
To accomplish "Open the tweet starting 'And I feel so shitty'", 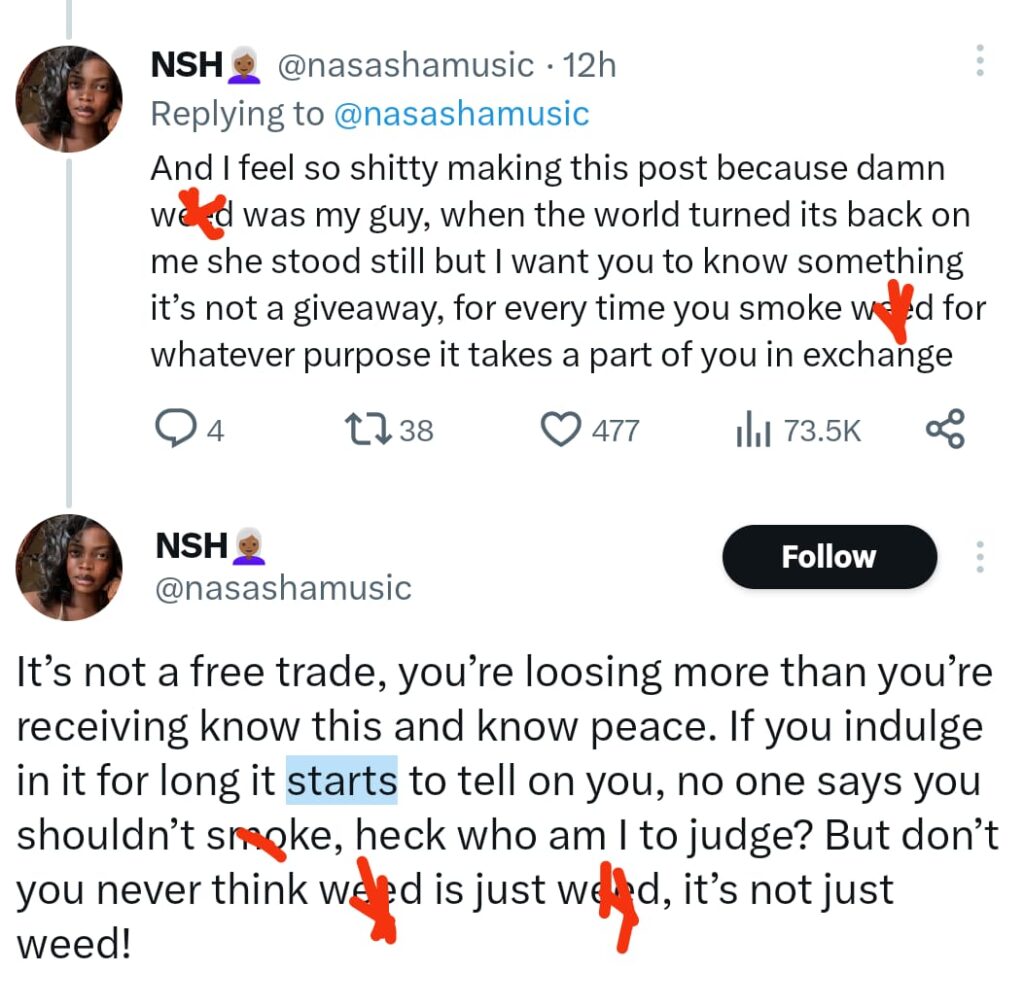I will 550,262.
